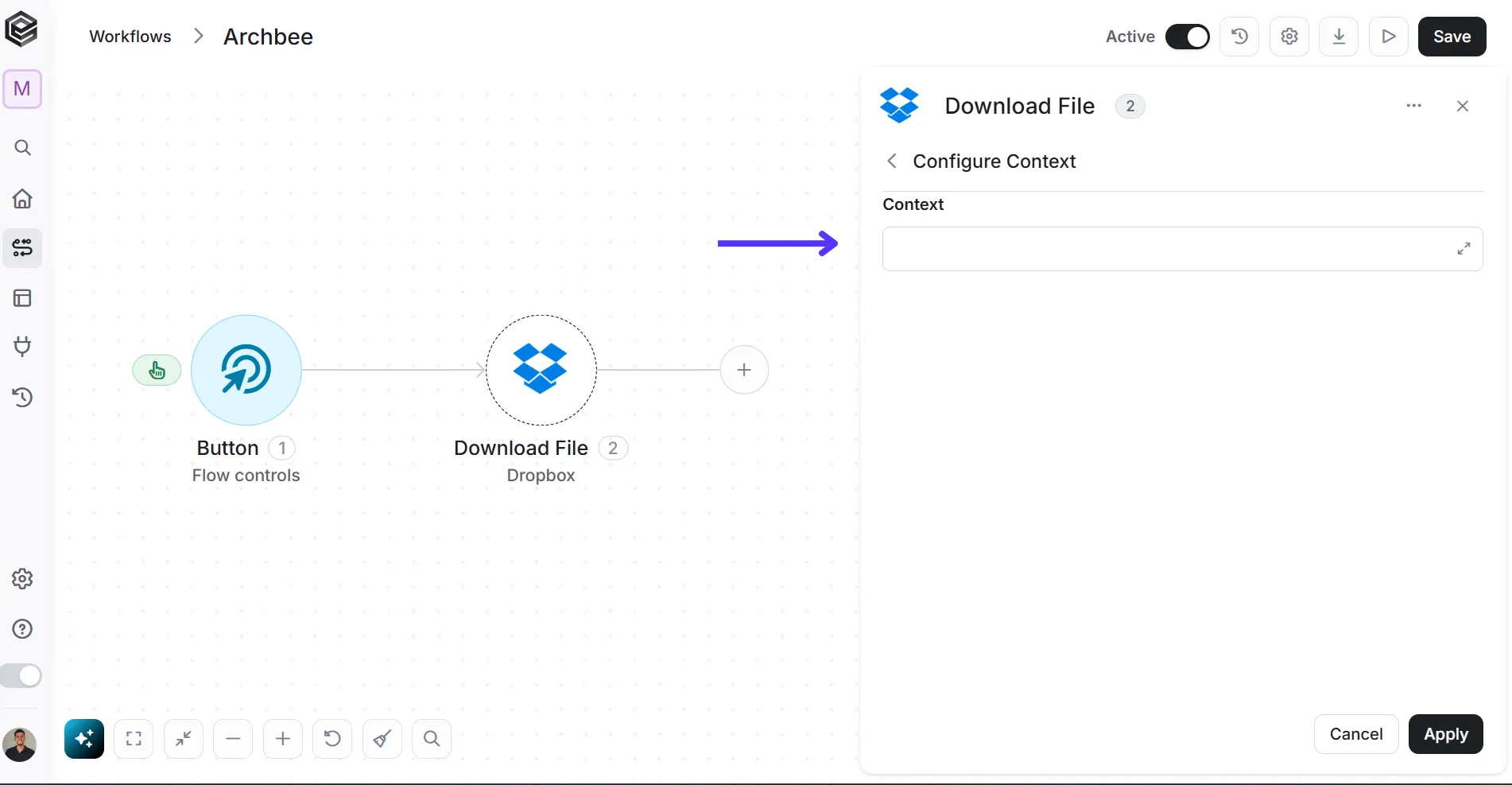Image resolution: width=1512 pixels, height=785 pixels.
Task: Click the workspace M avatar
Action: [x=22, y=89]
